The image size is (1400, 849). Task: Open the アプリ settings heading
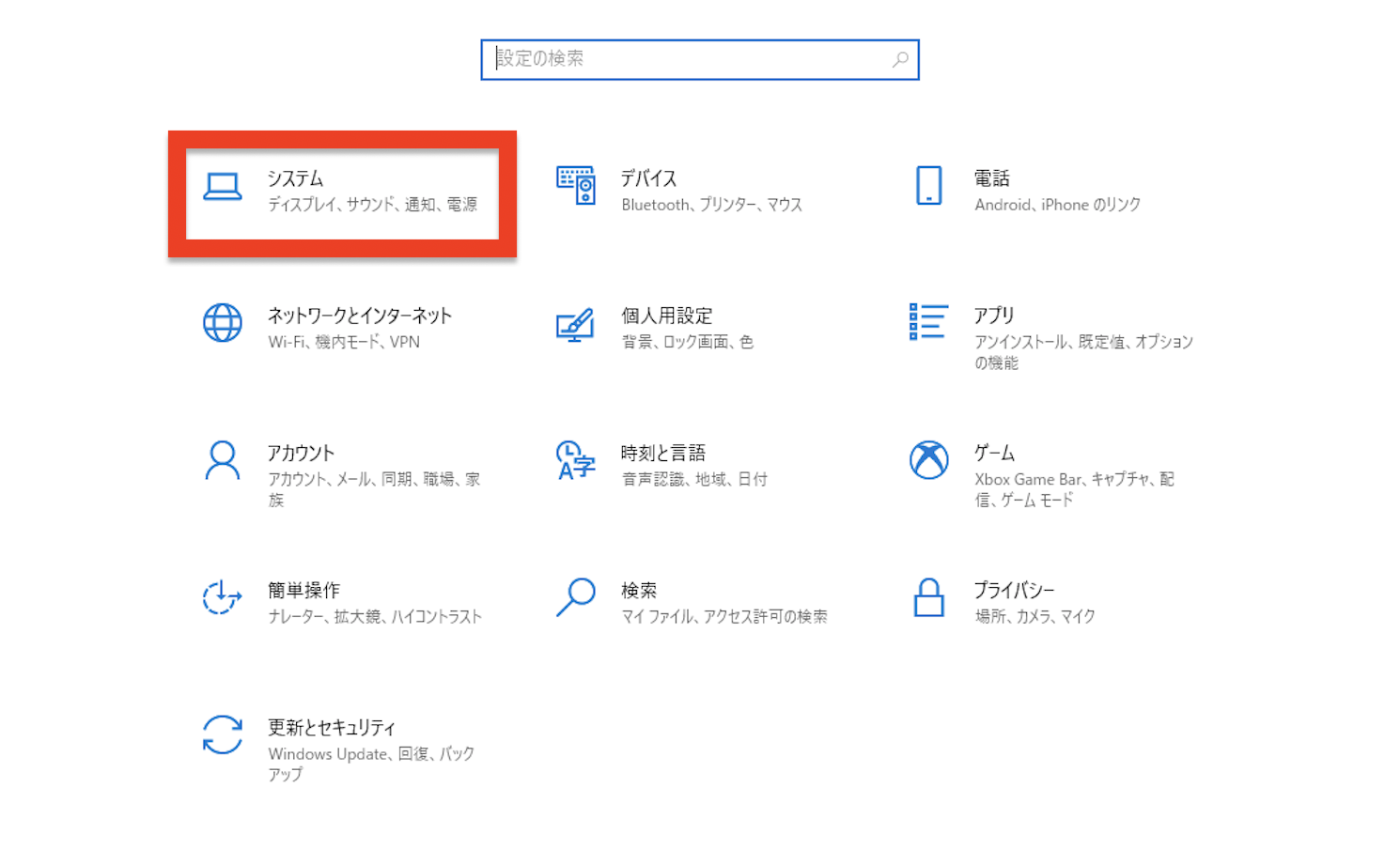click(x=994, y=316)
